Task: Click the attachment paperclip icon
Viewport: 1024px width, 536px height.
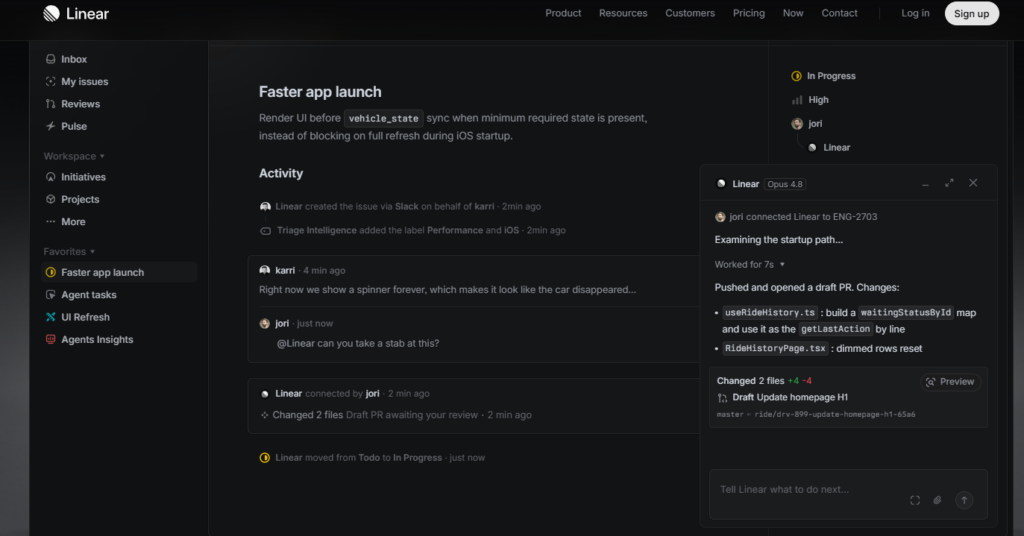Action: coord(937,500)
